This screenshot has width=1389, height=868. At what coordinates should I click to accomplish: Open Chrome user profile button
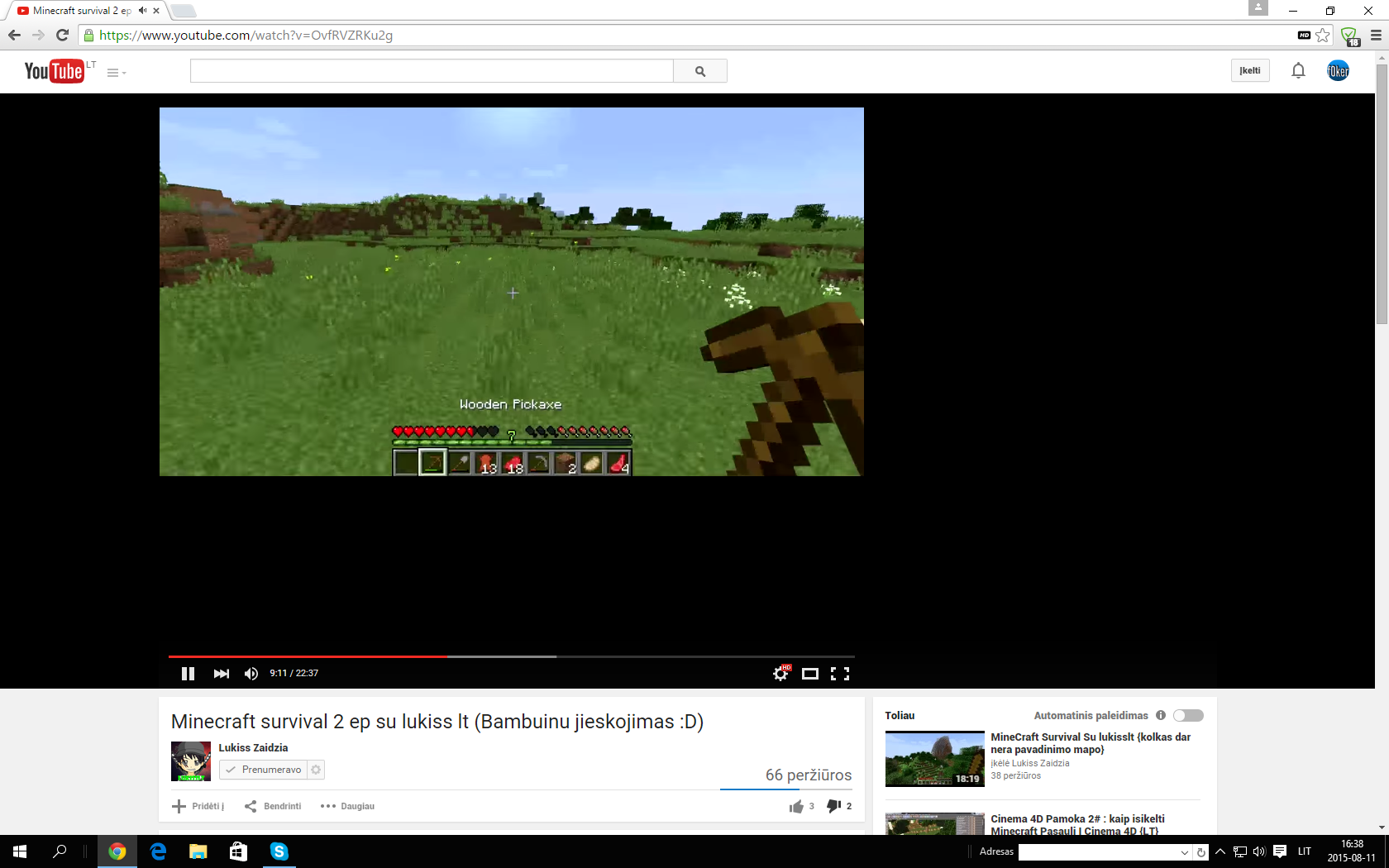(1258, 7)
